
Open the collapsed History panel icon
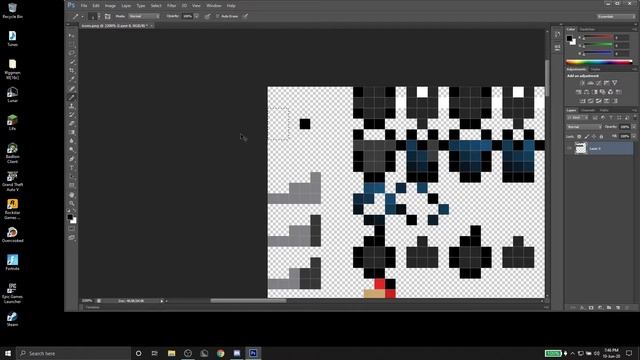point(558,35)
